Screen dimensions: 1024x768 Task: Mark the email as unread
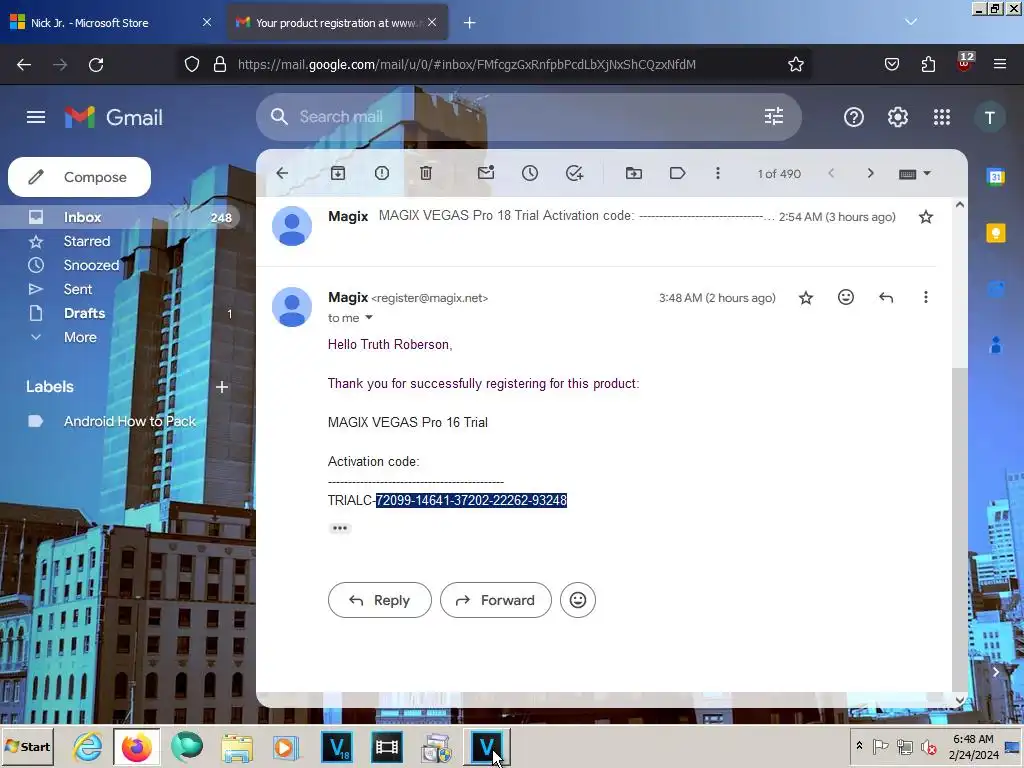[486, 173]
